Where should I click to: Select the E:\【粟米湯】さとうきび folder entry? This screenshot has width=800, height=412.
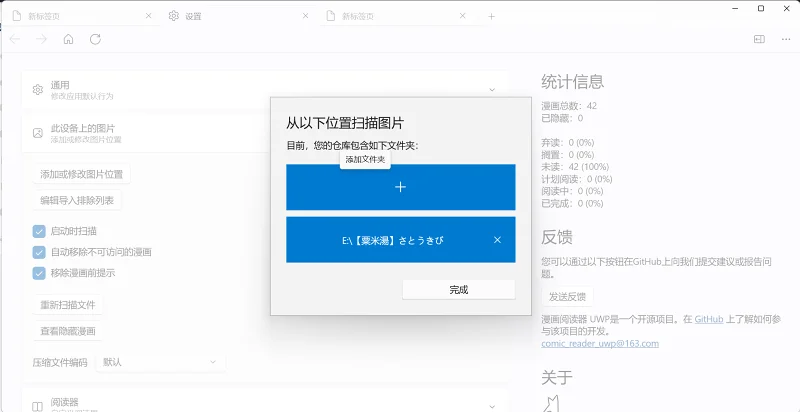click(401, 240)
